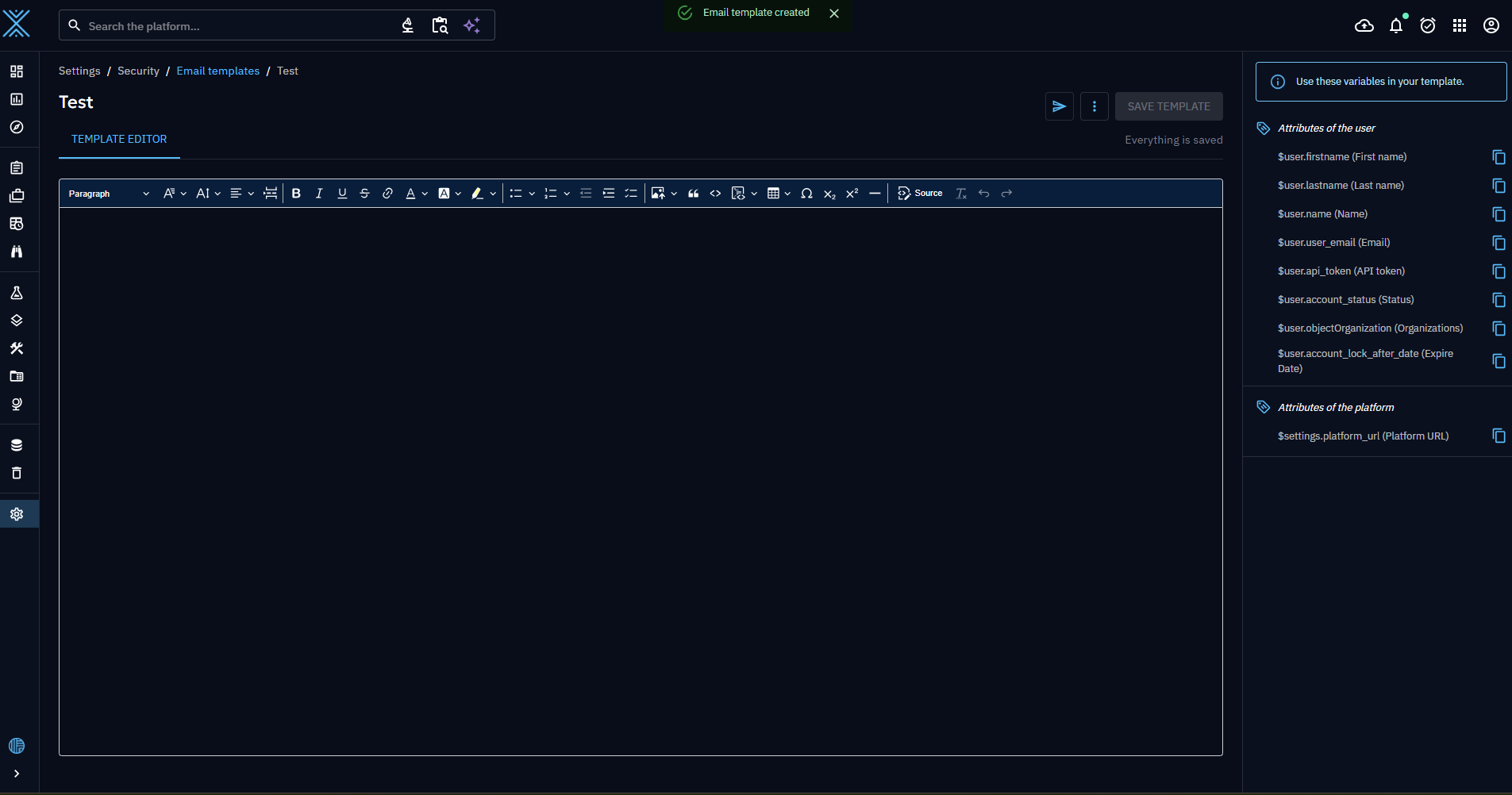Toggle underline text formatting
The height and width of the screenshot is (795, 1512).
[x=342, y=194]
